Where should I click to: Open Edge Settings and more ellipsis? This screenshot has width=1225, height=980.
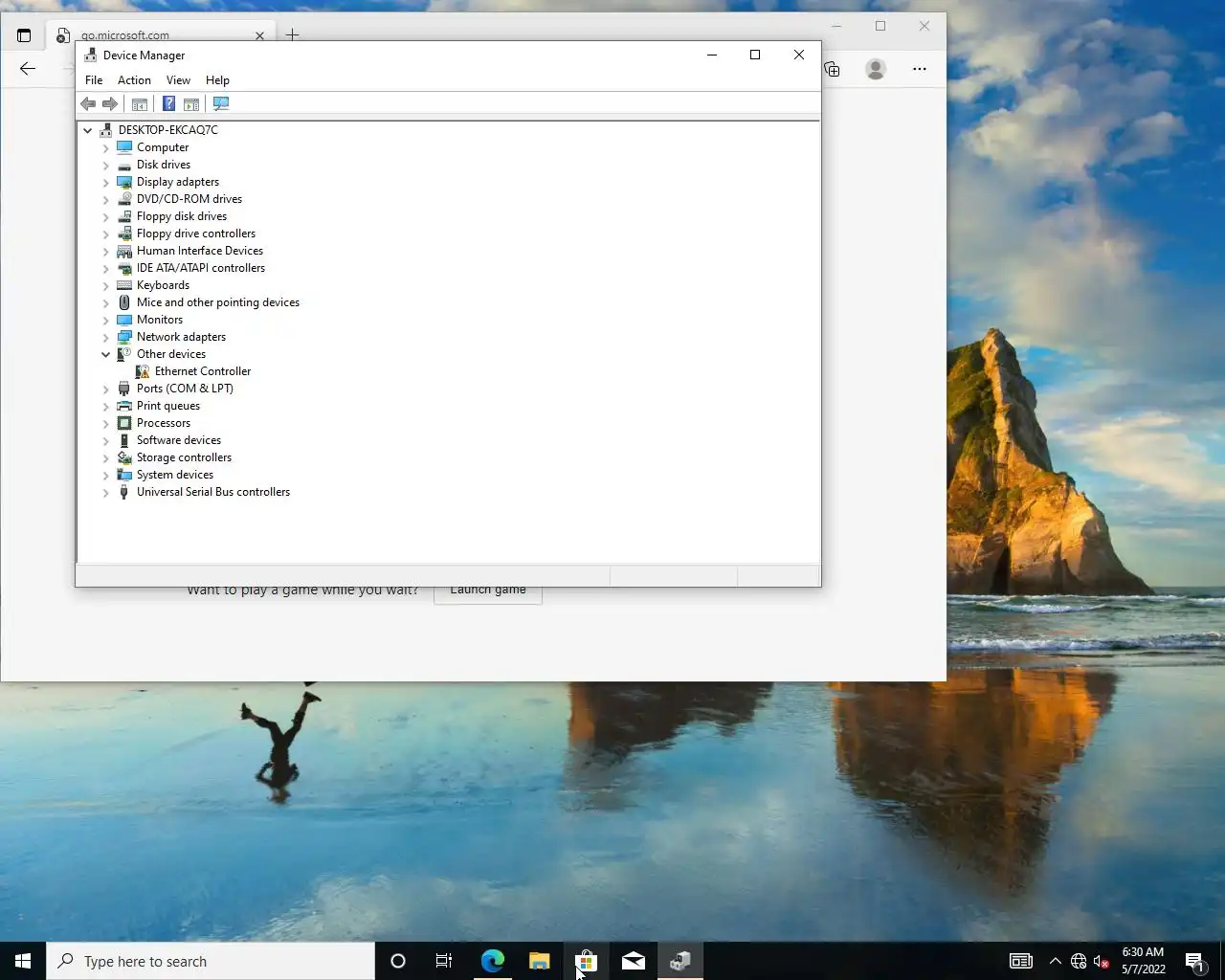(920, 69)
